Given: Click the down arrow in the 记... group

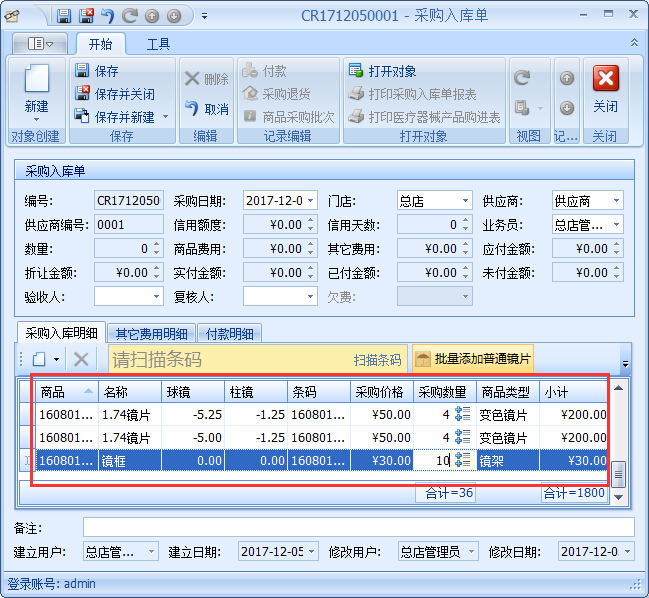Looking at the screenshot, I should coord(567,108).
